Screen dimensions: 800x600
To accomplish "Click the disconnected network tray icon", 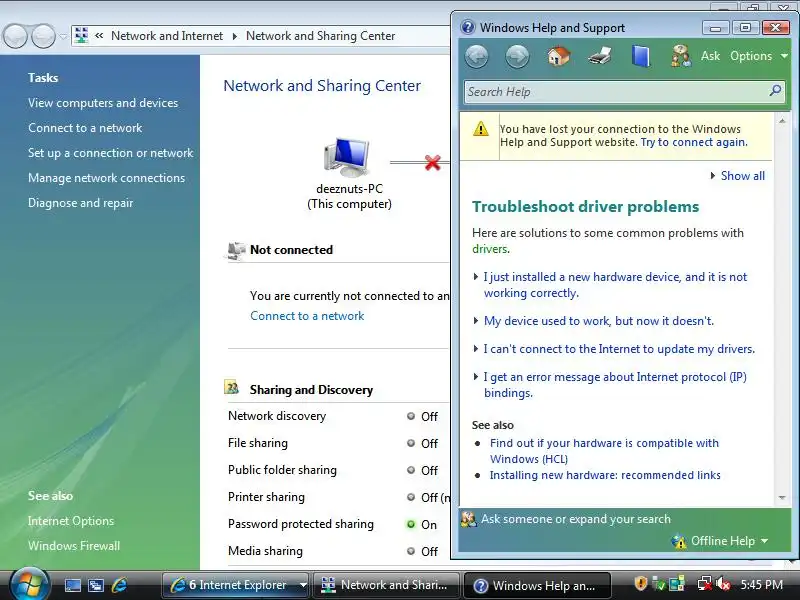I will click(705, 584).
